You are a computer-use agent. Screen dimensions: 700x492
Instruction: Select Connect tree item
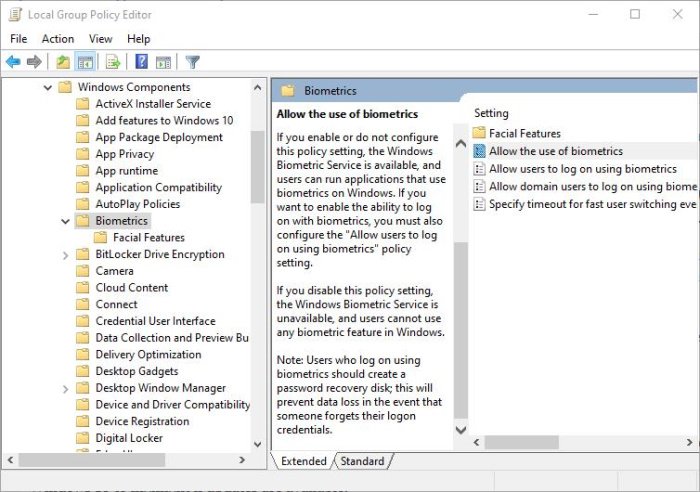point(117,304)
